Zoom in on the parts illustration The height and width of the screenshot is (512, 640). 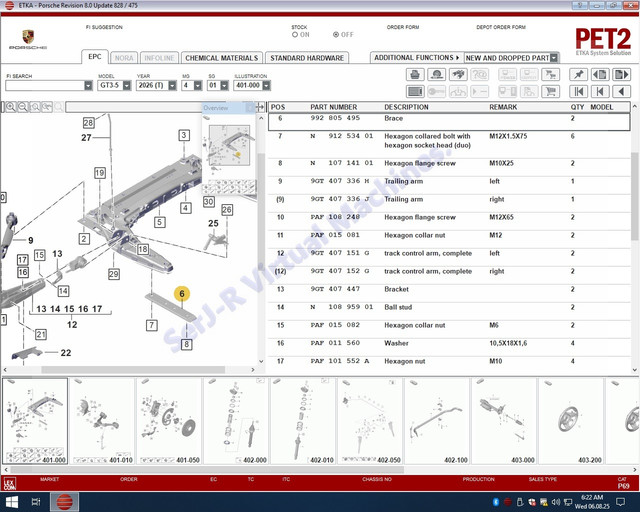click(x=11, y=107)
